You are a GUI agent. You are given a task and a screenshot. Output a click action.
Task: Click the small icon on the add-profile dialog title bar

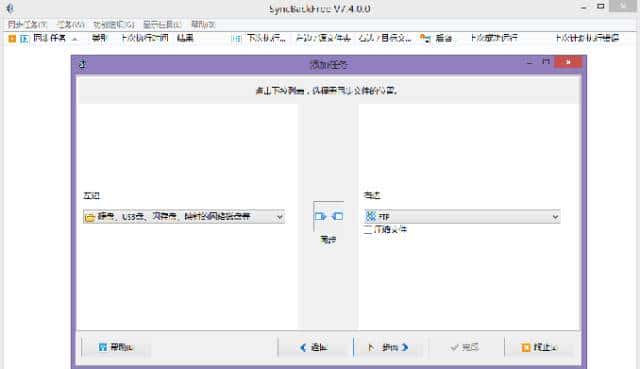[83, 64]
